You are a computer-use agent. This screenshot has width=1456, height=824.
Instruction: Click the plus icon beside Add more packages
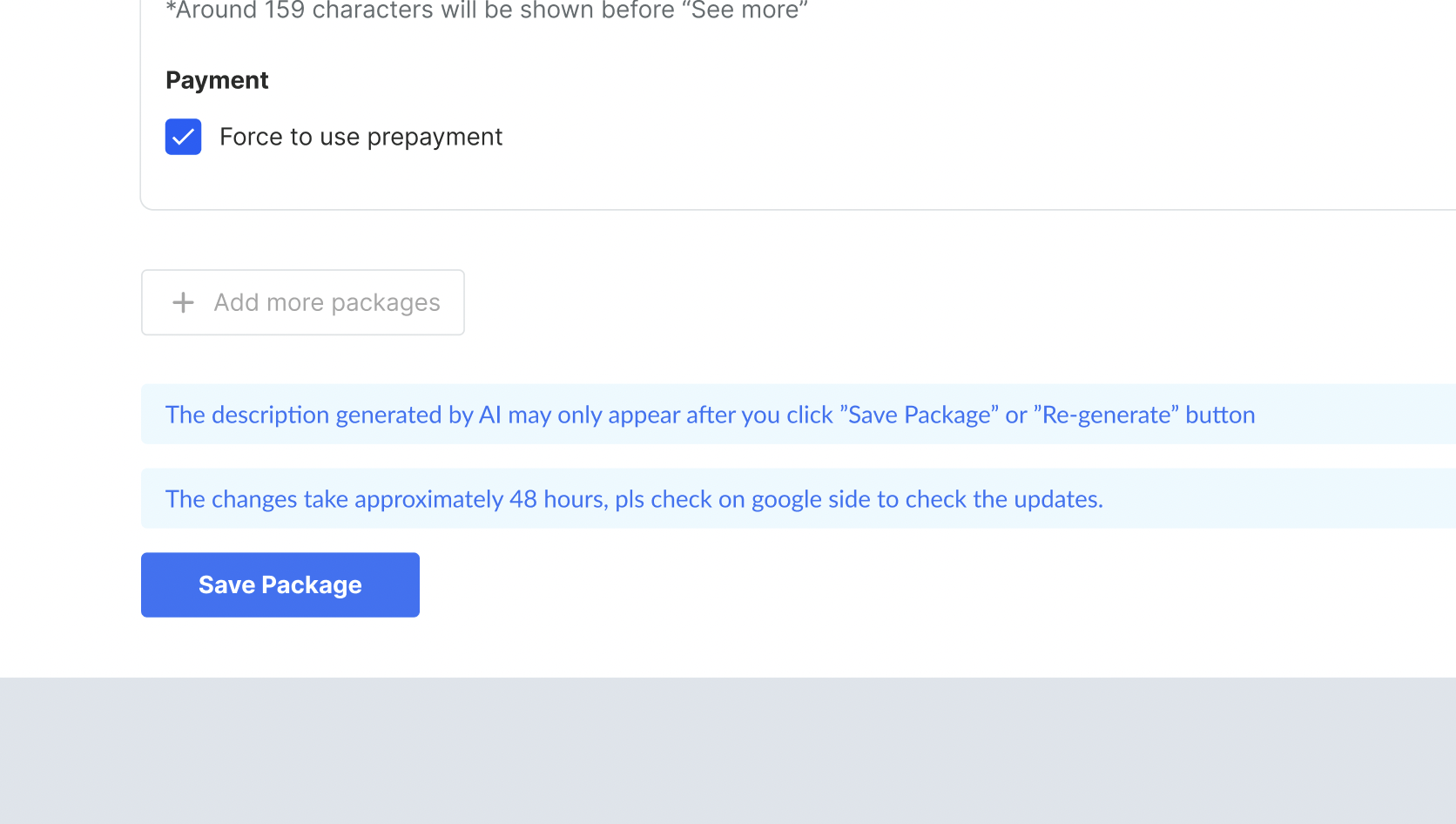(x=183, y=302)
